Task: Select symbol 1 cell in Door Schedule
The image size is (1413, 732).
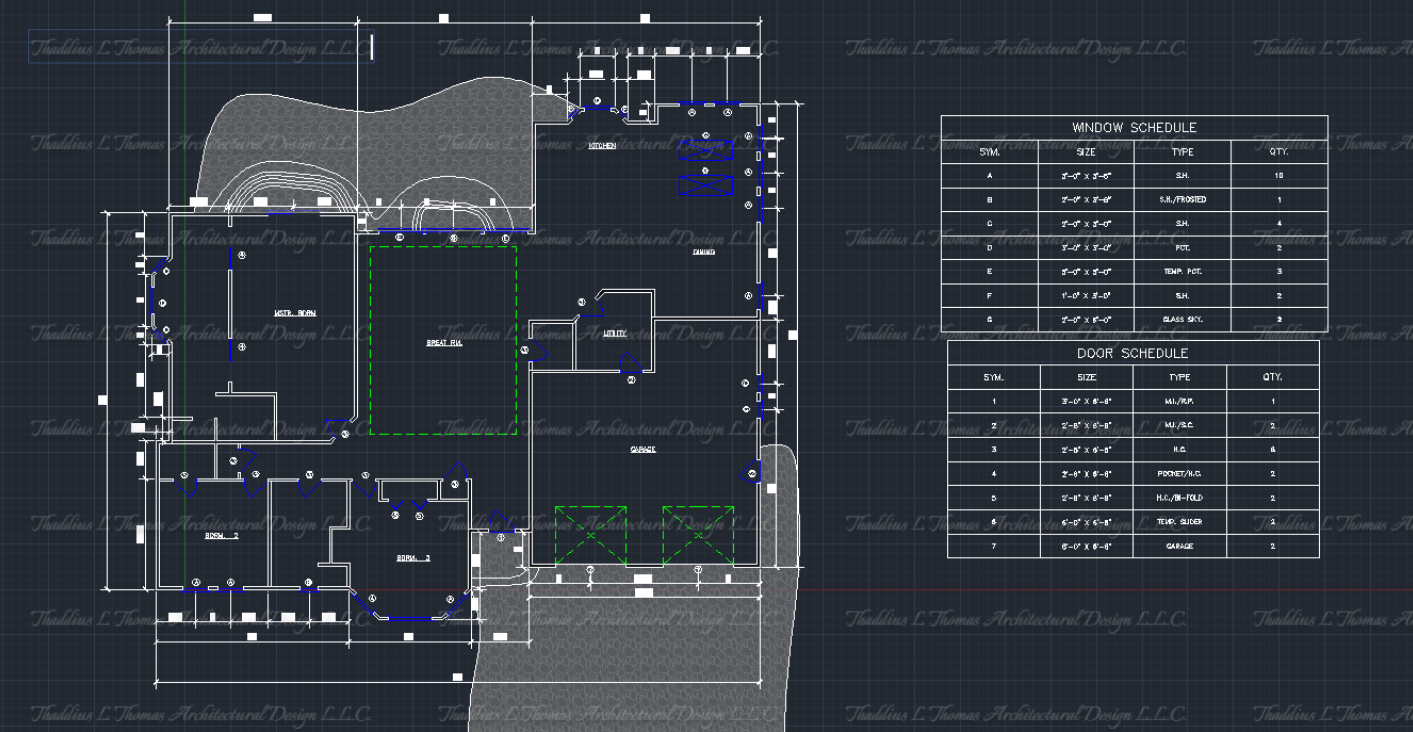Action: [x=993, y=402]
